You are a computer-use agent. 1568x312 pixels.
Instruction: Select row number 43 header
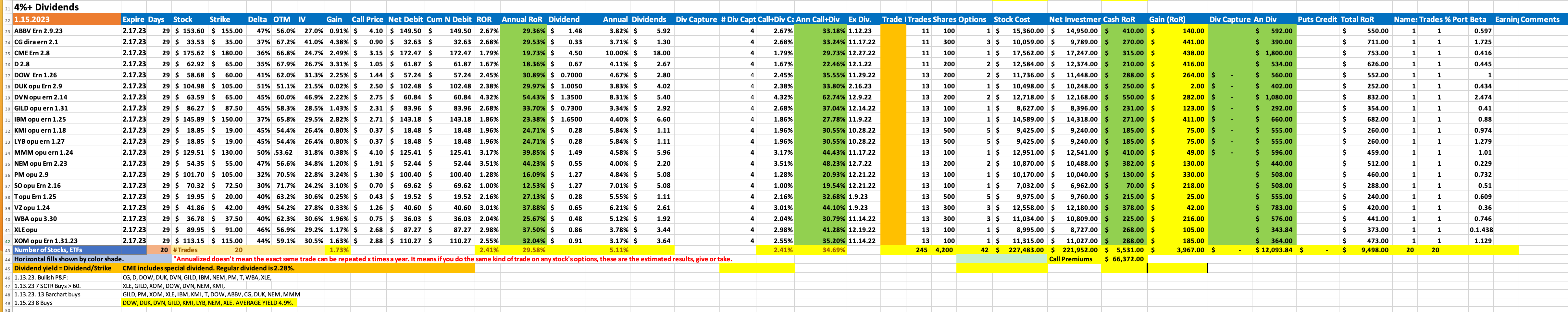(x=7, y=250)
